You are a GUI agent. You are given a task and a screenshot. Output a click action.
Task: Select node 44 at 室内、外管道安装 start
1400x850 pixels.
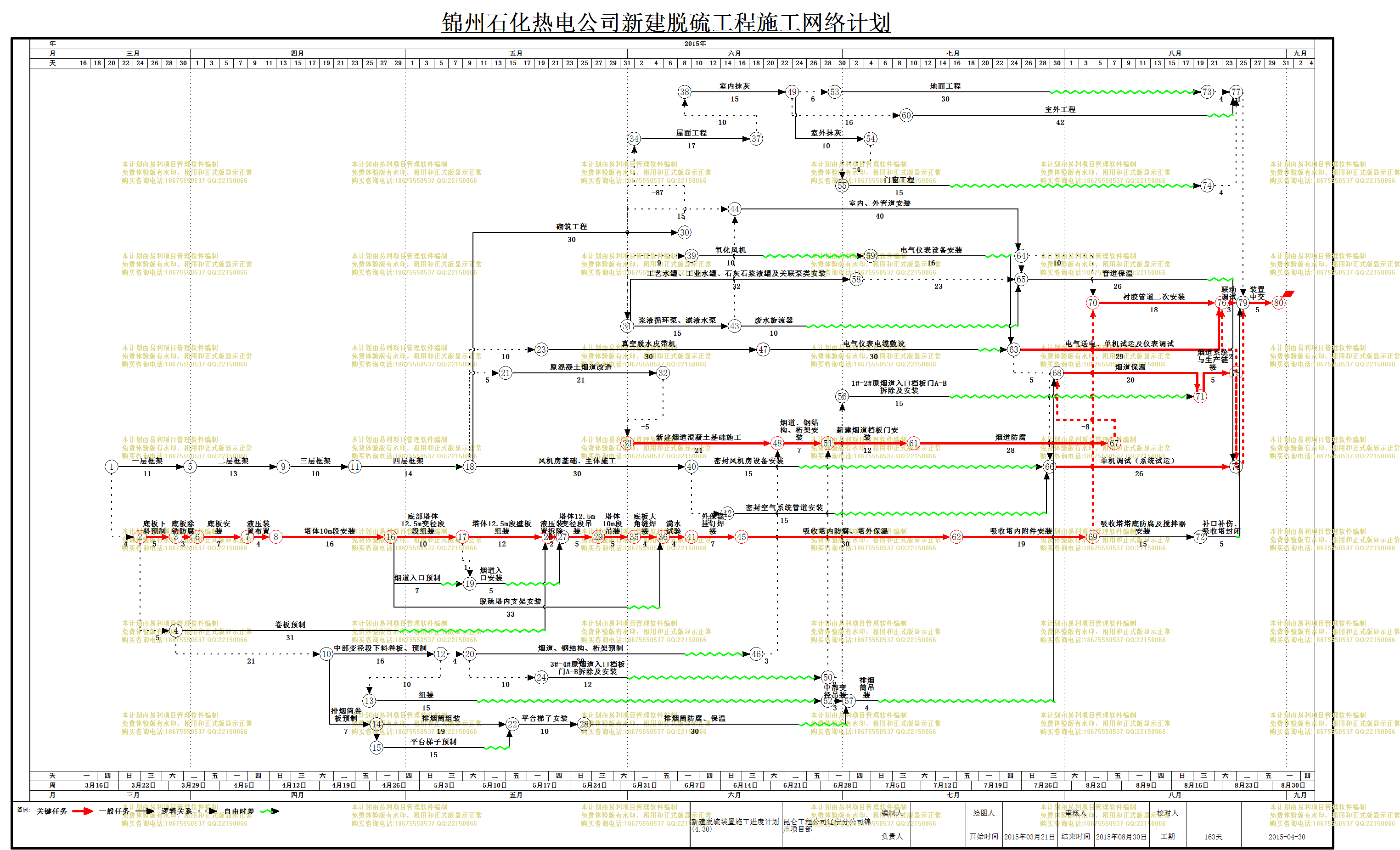click(x=735, y=209)
